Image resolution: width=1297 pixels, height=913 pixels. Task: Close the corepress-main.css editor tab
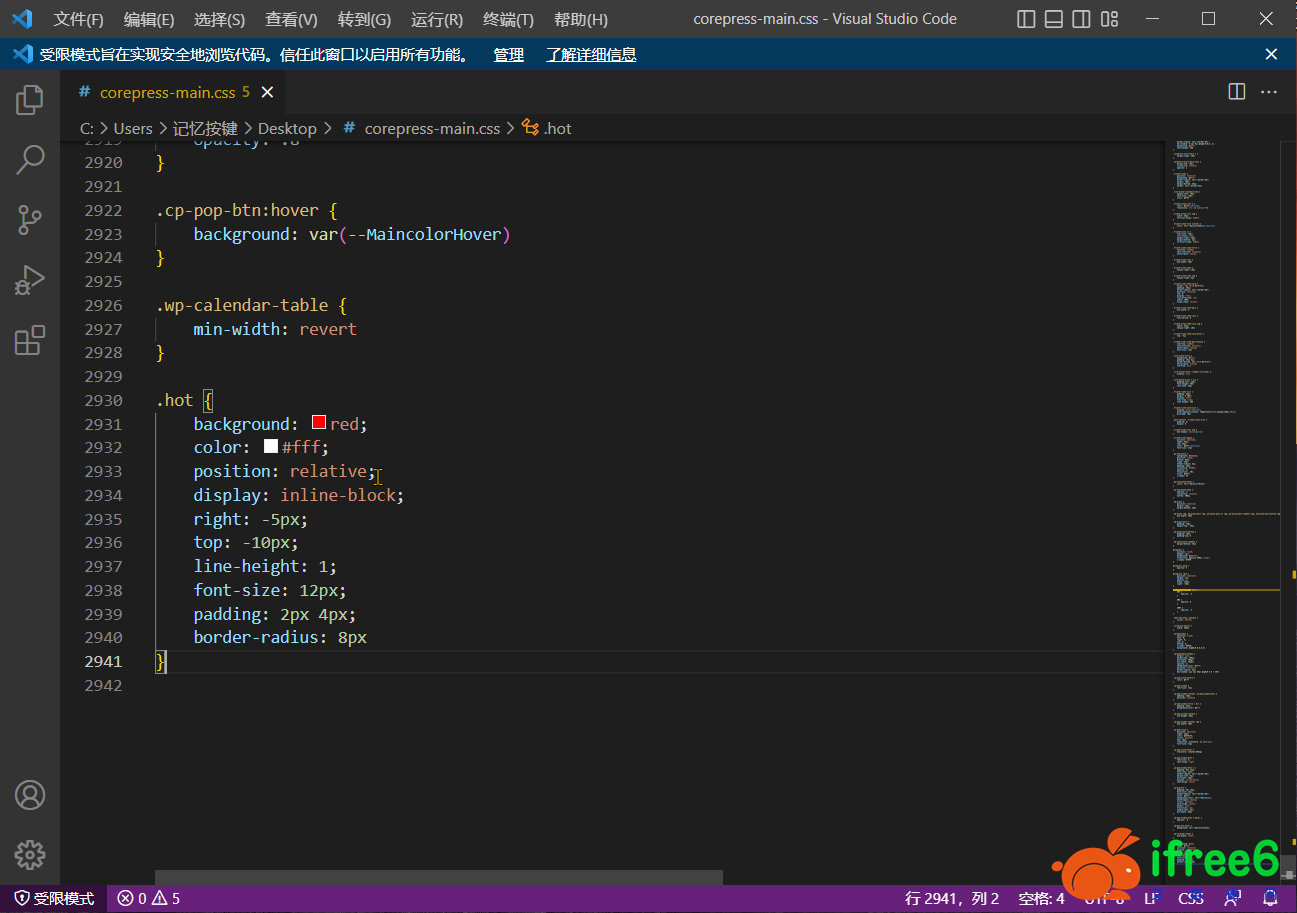point(267,92)
